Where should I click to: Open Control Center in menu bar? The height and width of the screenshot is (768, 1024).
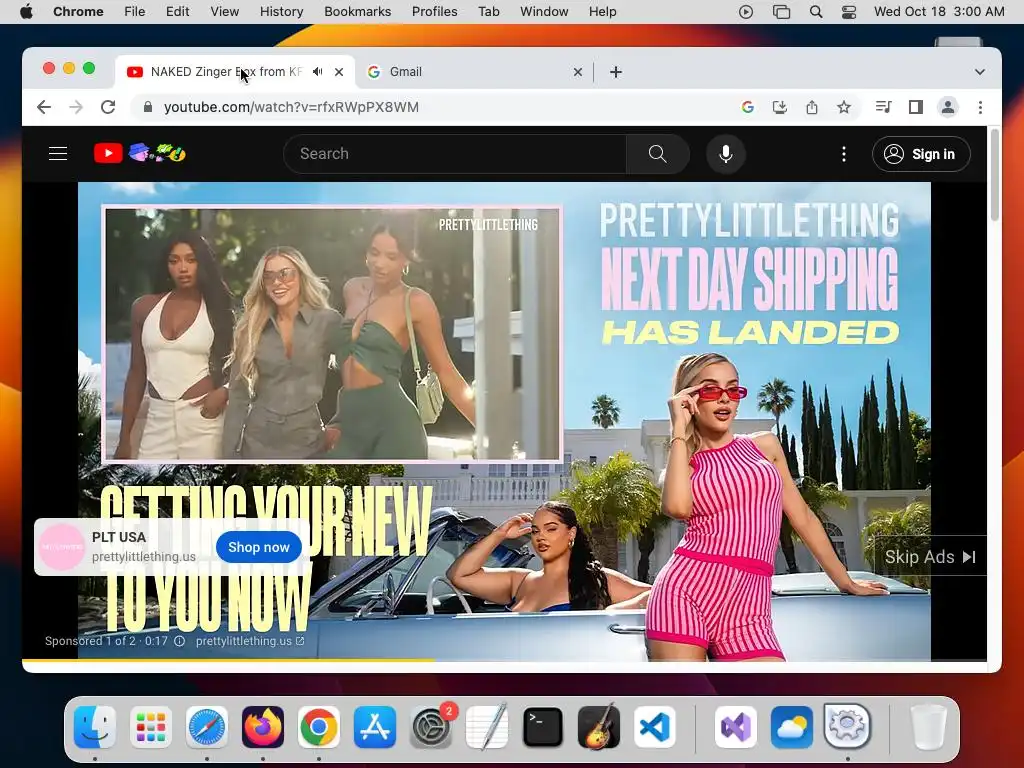[848, 12]
